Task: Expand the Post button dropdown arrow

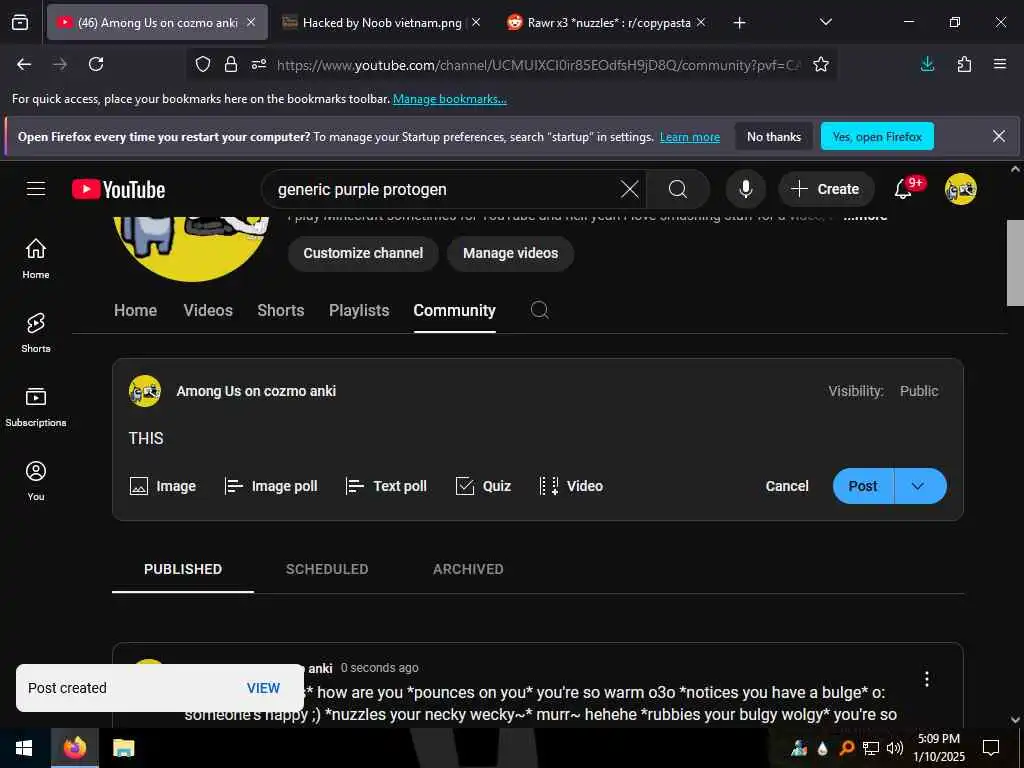Action: pyautogui.click(x=918, y=486)
